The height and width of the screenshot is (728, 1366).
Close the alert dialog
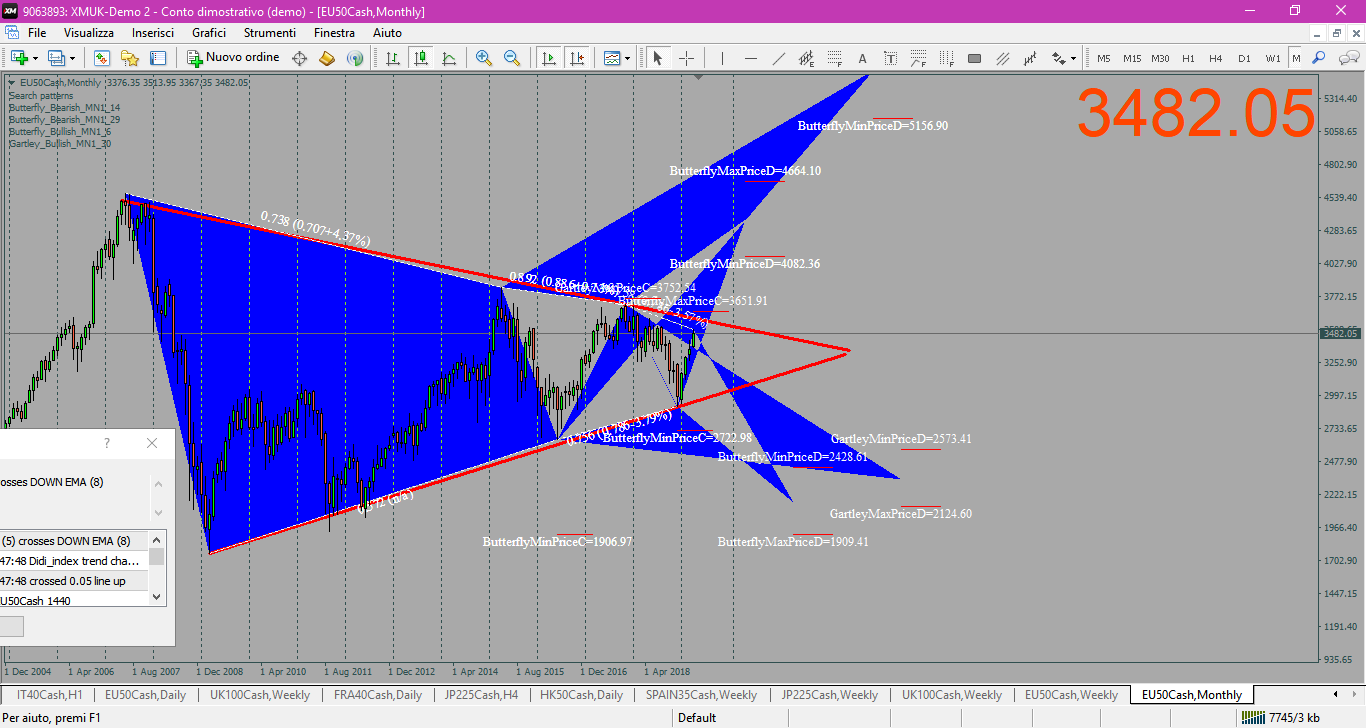tap(152, 443)
